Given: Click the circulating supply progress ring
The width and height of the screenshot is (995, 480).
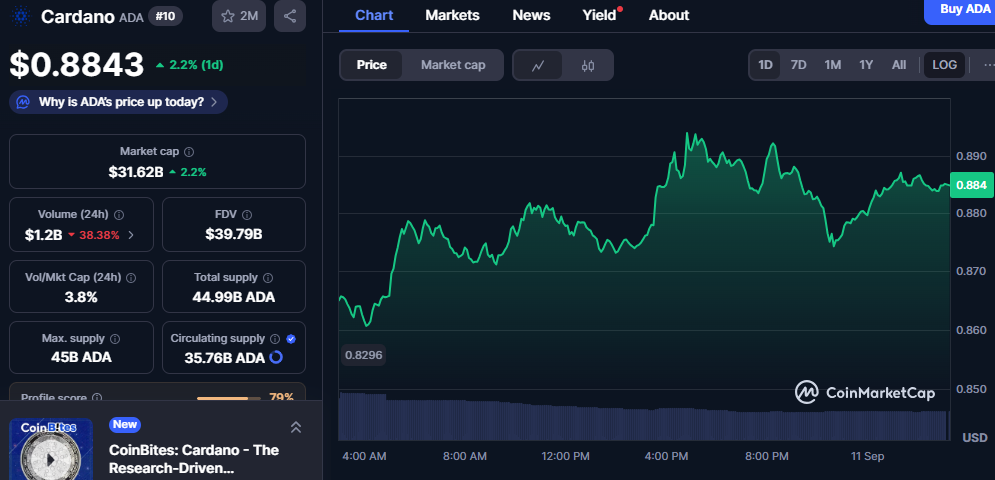Looking at the screenshot, I should point(276,357).
